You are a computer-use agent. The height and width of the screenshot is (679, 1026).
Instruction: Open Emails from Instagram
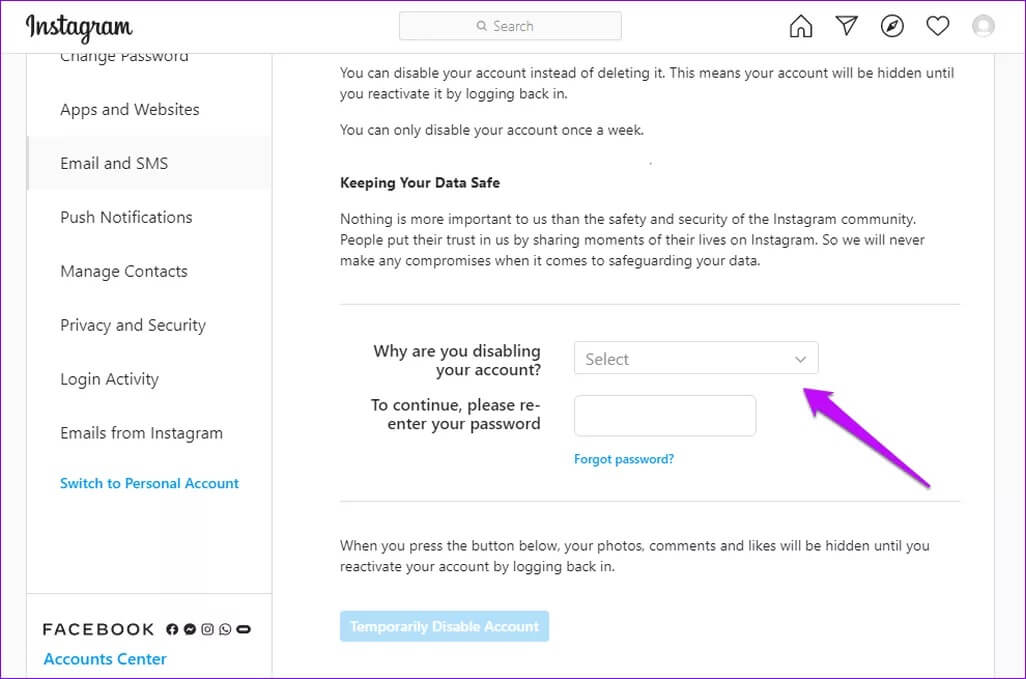pyautogui.click(x=141, y=433)
